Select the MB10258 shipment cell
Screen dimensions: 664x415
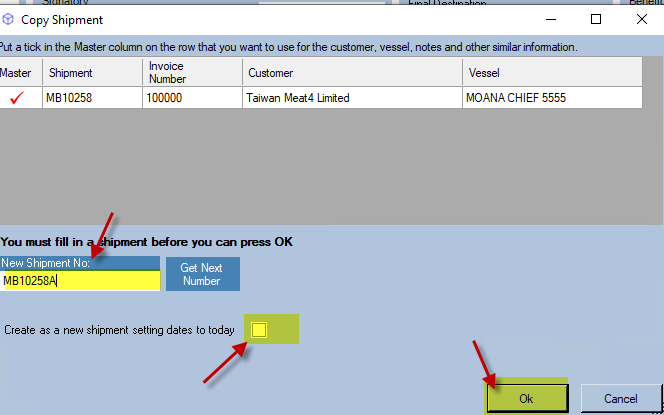tap(92, 98)
